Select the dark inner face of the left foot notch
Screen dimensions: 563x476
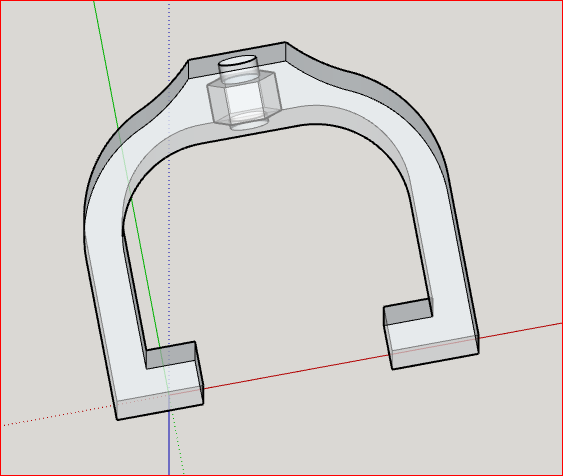[x=171, y=355]
